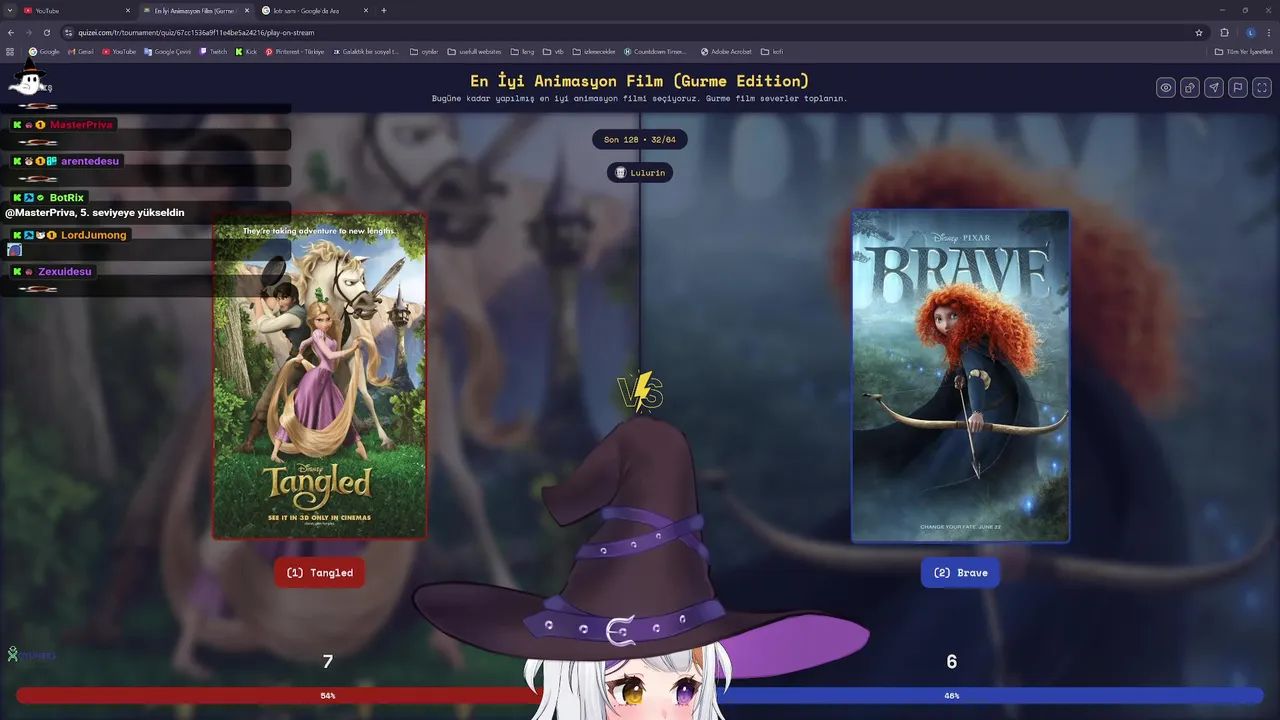Click the MasterPriva chat username

tap(81, 125)
